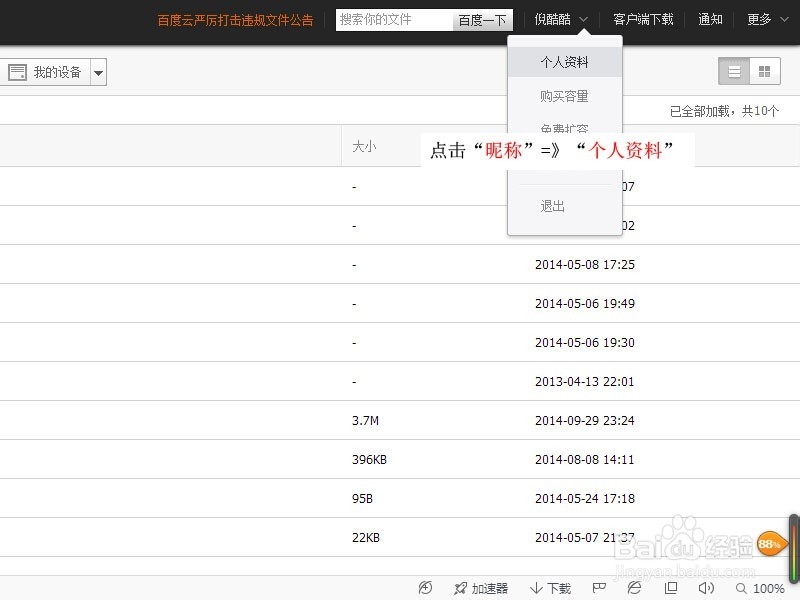Click the IE compatibility mode icon
800x600 pixels.
click(634, 588)
